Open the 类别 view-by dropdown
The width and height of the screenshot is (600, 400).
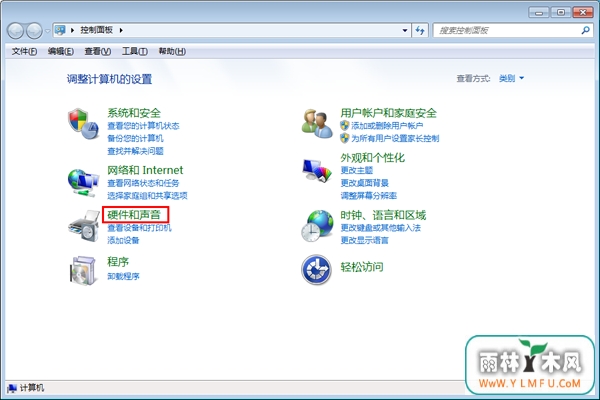[x=511, y=78]
